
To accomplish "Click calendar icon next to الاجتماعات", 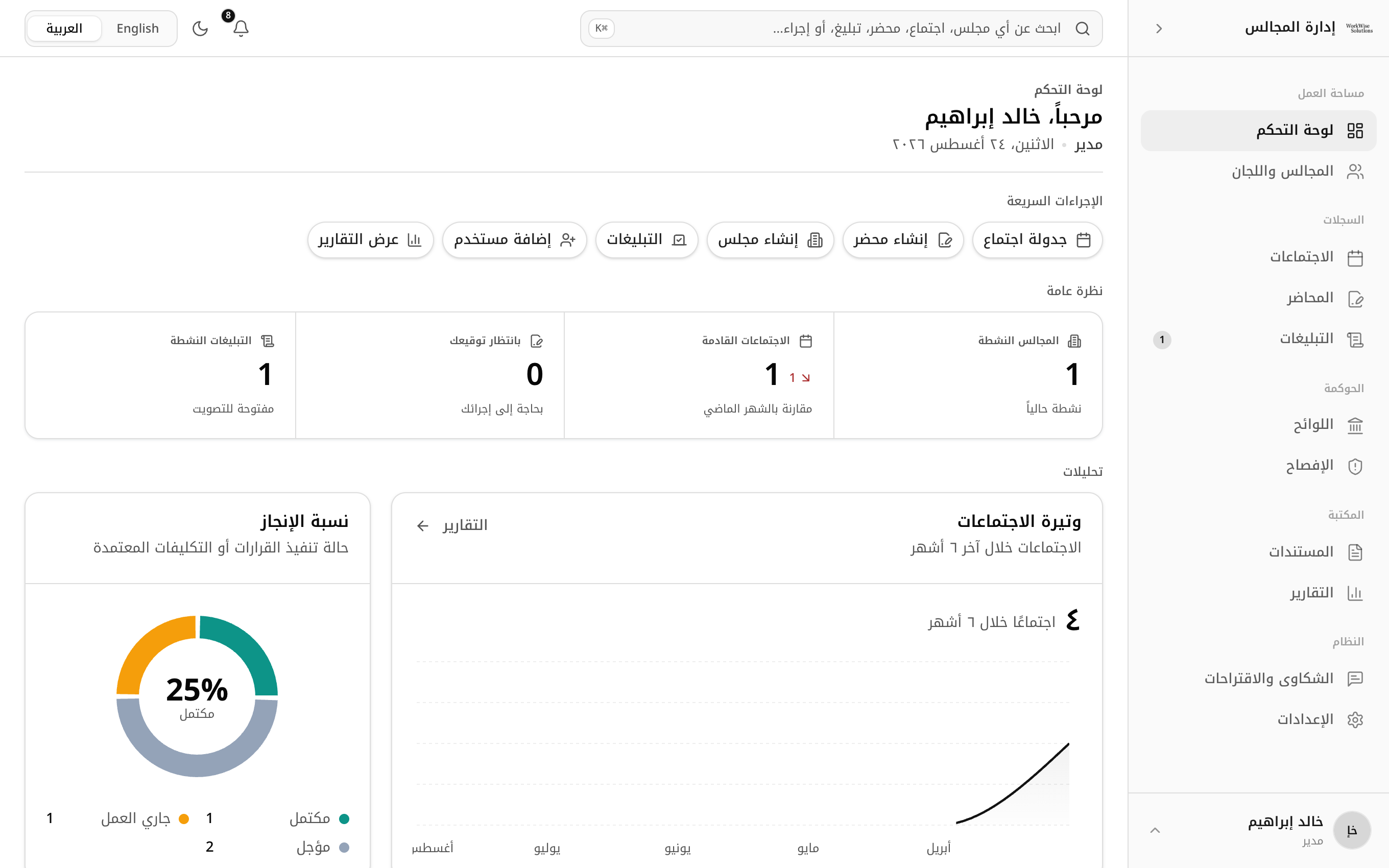I will pos(1355,258).
